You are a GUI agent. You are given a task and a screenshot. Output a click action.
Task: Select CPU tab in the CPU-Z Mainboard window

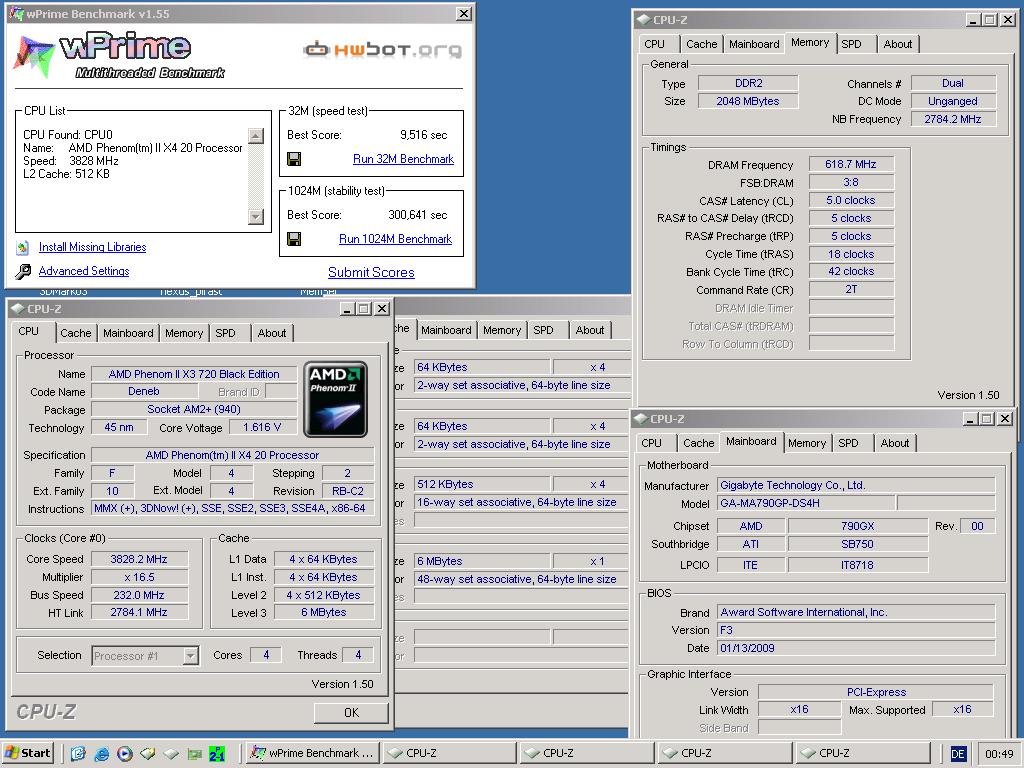click(652, 443)
